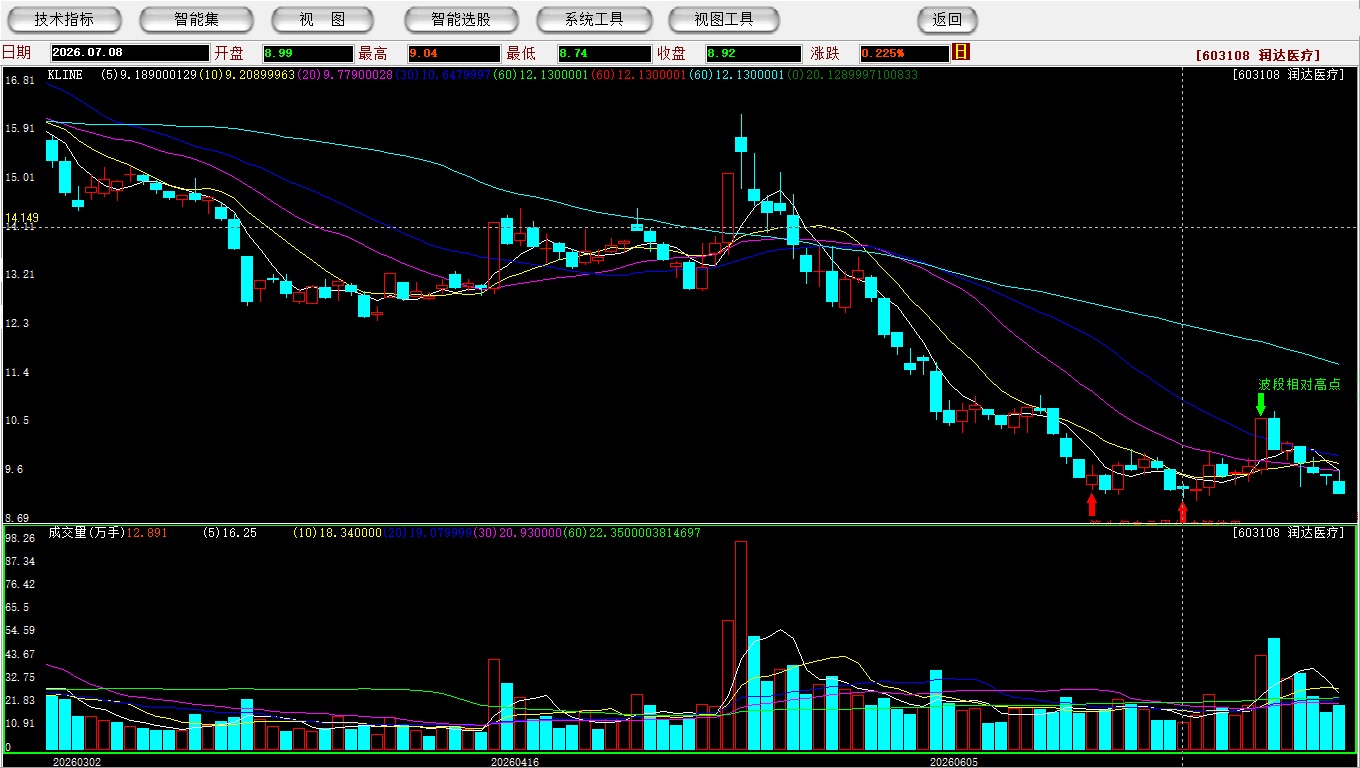Viewport: 1360px width, 768px height.
Task: Click the 日期 label in the info bar
Action: (16, 53)
